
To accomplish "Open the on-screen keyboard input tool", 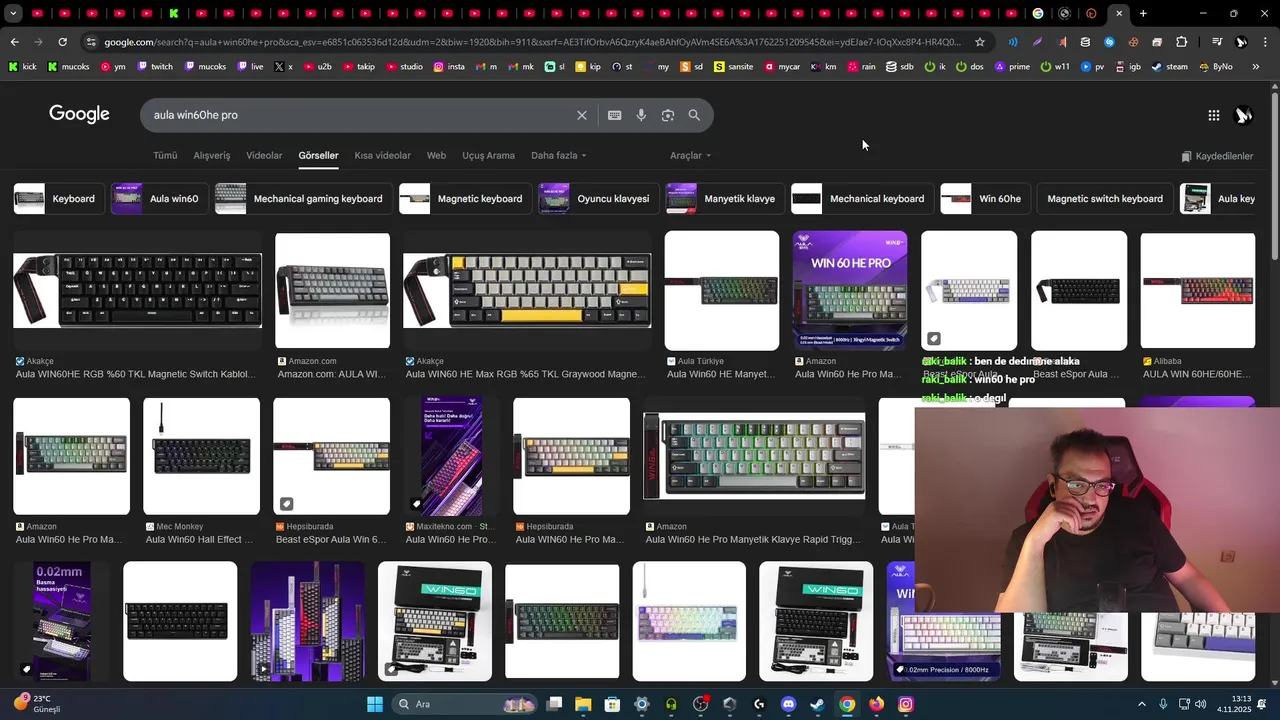I will click(614, 115).
